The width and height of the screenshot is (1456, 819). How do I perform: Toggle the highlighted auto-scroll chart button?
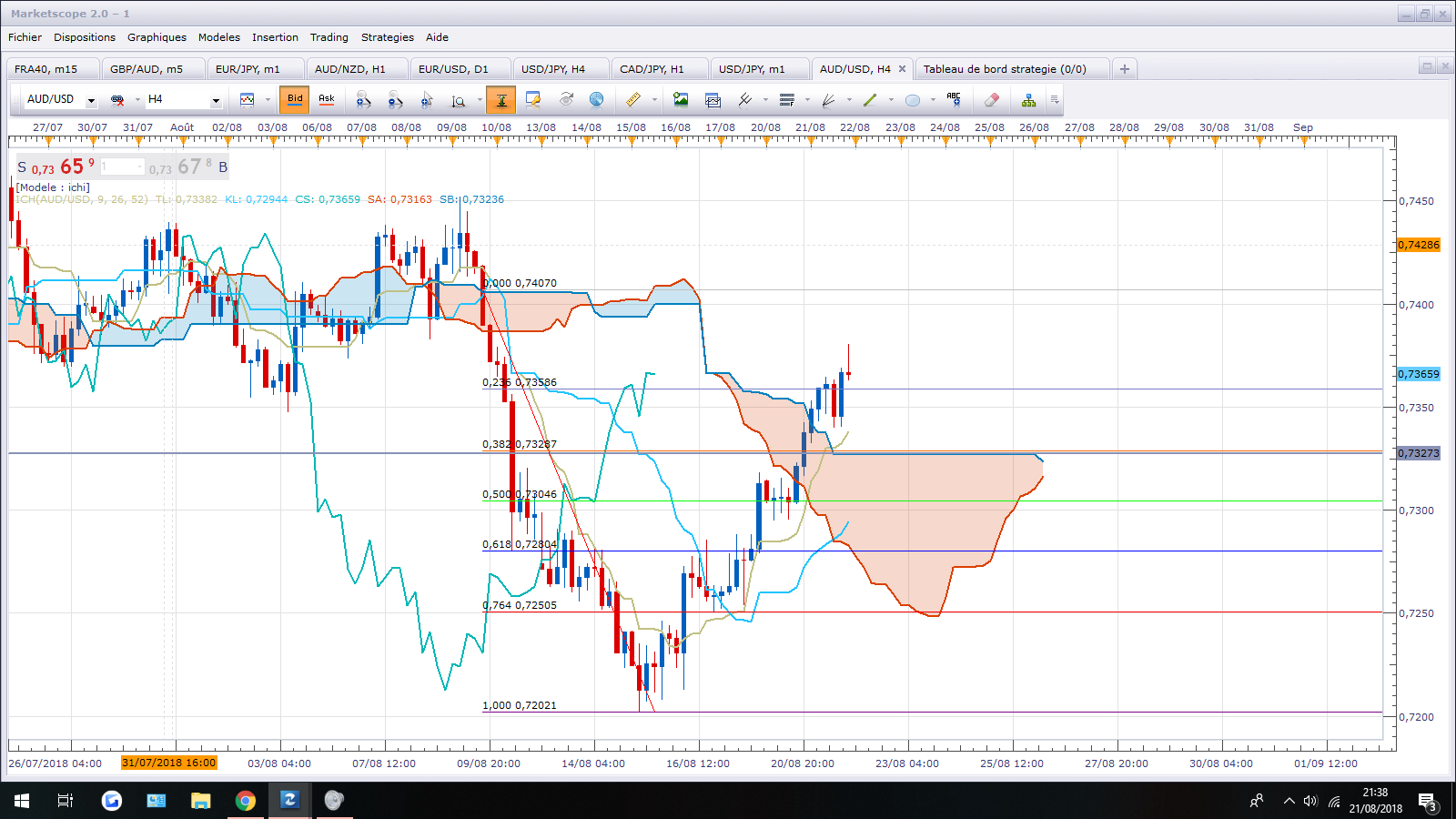click(500, 100)
